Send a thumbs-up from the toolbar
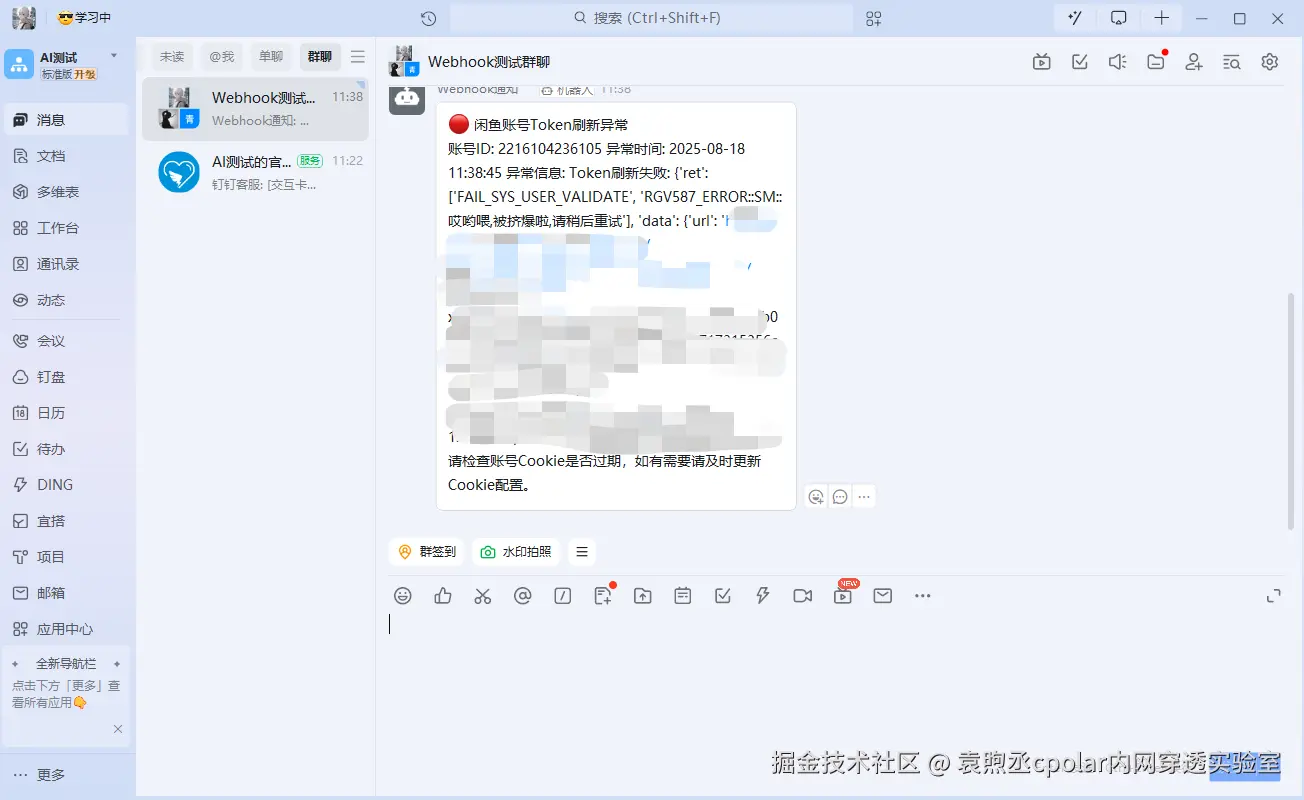The height and width of the screenshot is (800, 1304). (x=443, y=596)
